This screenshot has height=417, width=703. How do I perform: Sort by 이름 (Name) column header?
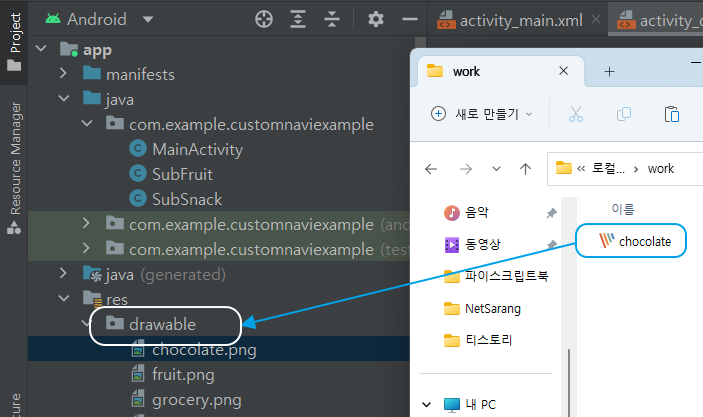[x=623, y=209]
